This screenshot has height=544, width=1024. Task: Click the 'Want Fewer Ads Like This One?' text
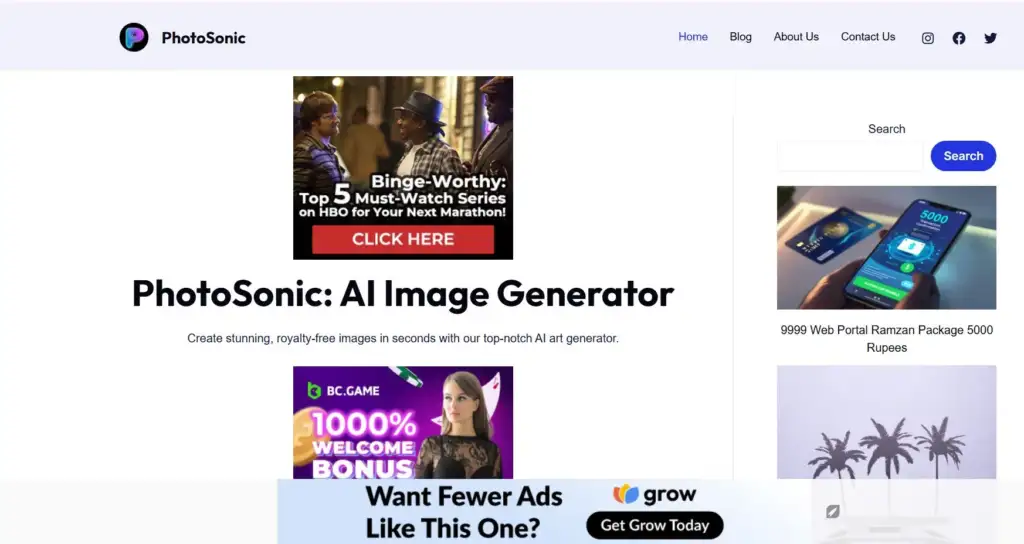point(464,511)
